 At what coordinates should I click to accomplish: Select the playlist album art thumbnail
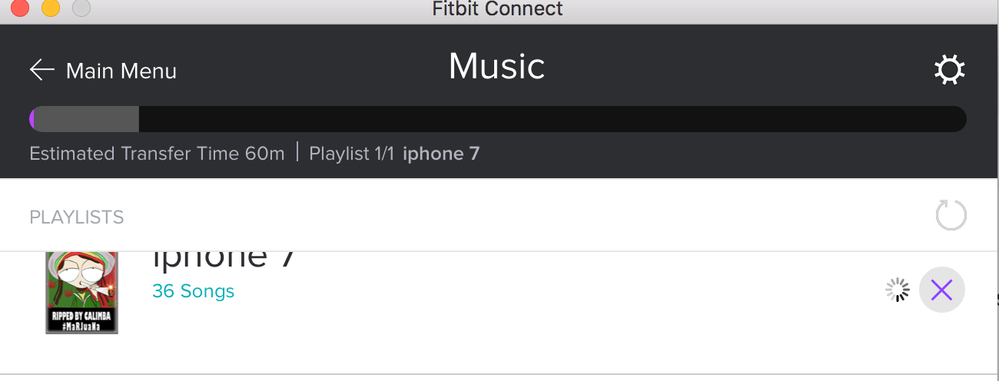(82, 292)
